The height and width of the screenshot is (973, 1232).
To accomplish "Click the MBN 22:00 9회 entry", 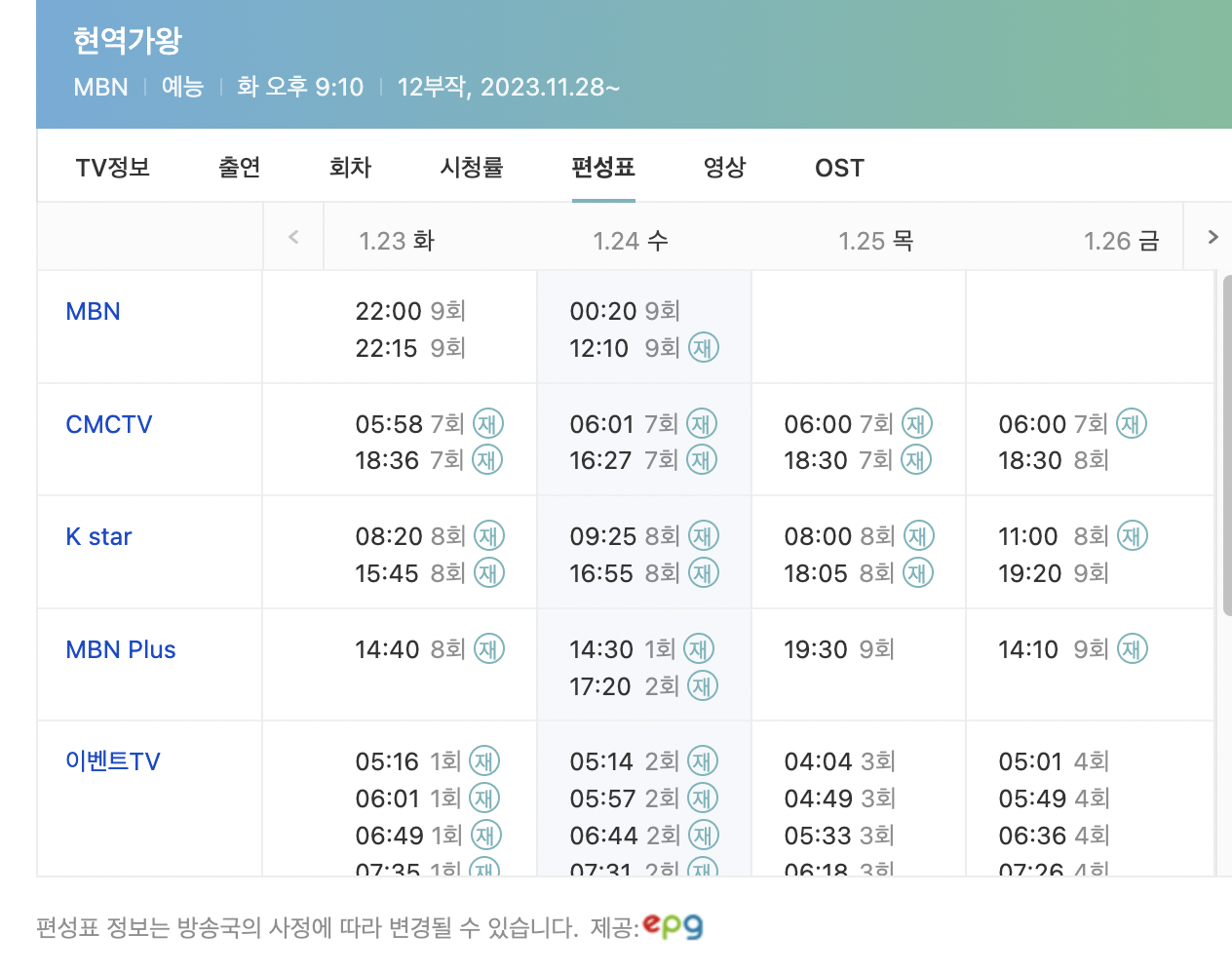I will pos(410,312).
